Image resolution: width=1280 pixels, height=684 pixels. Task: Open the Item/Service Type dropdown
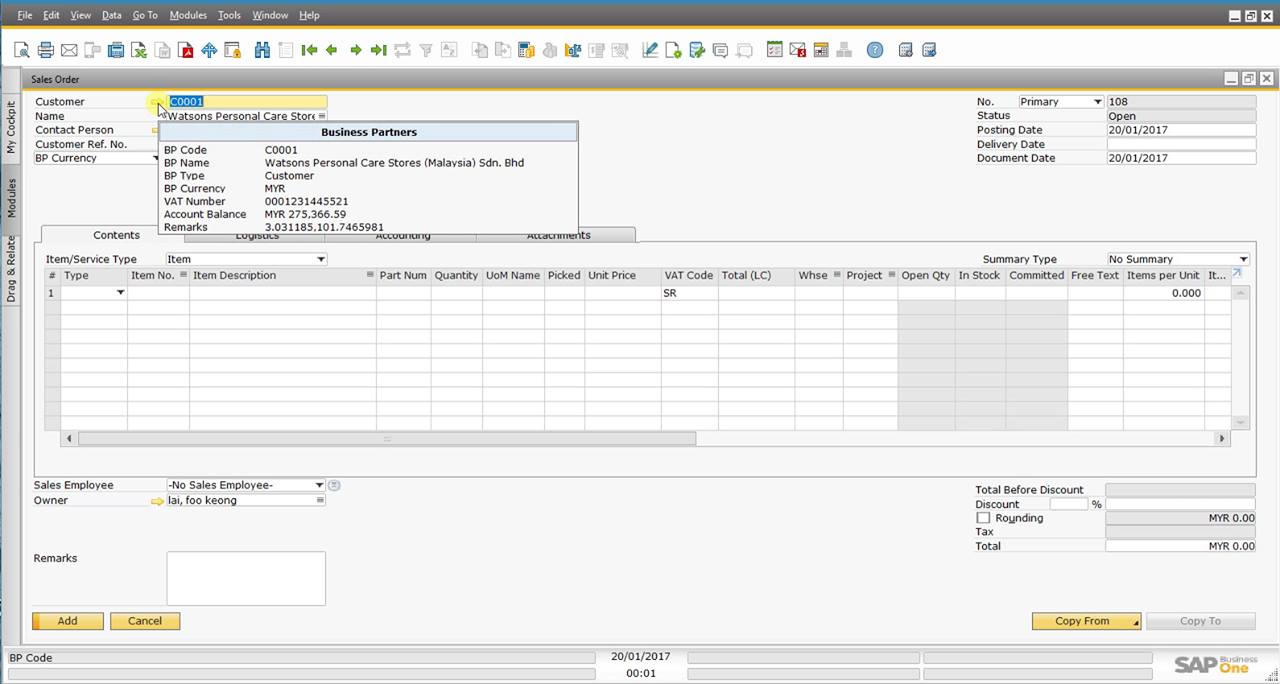pos(320,259)
